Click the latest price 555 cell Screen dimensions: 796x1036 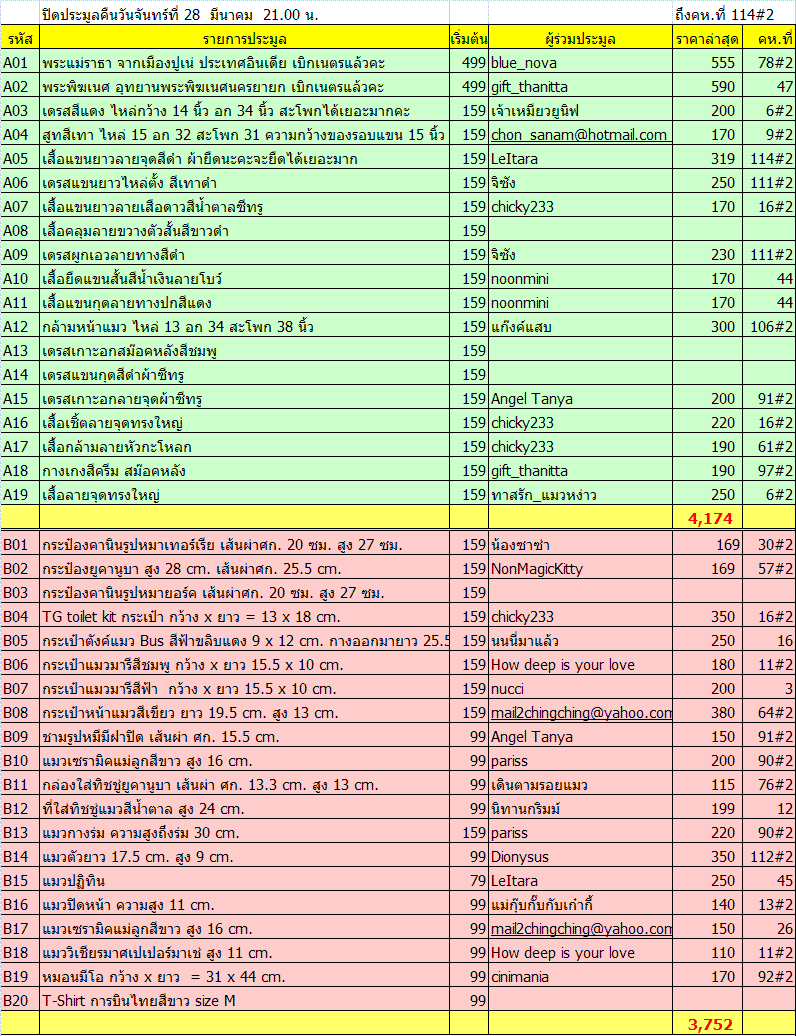pos(707,62)
